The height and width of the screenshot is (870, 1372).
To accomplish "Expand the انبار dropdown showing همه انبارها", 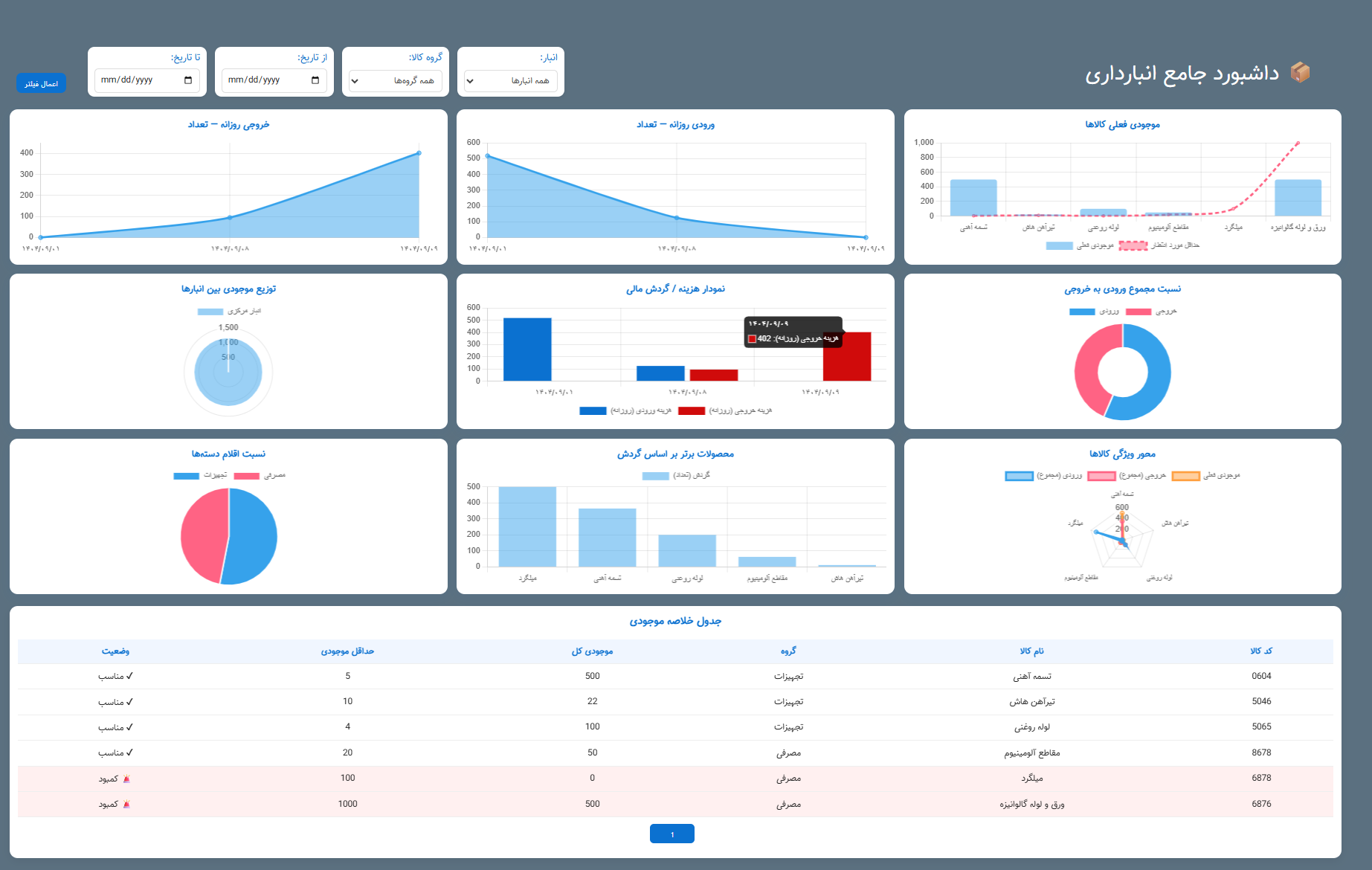I will 510,81.
